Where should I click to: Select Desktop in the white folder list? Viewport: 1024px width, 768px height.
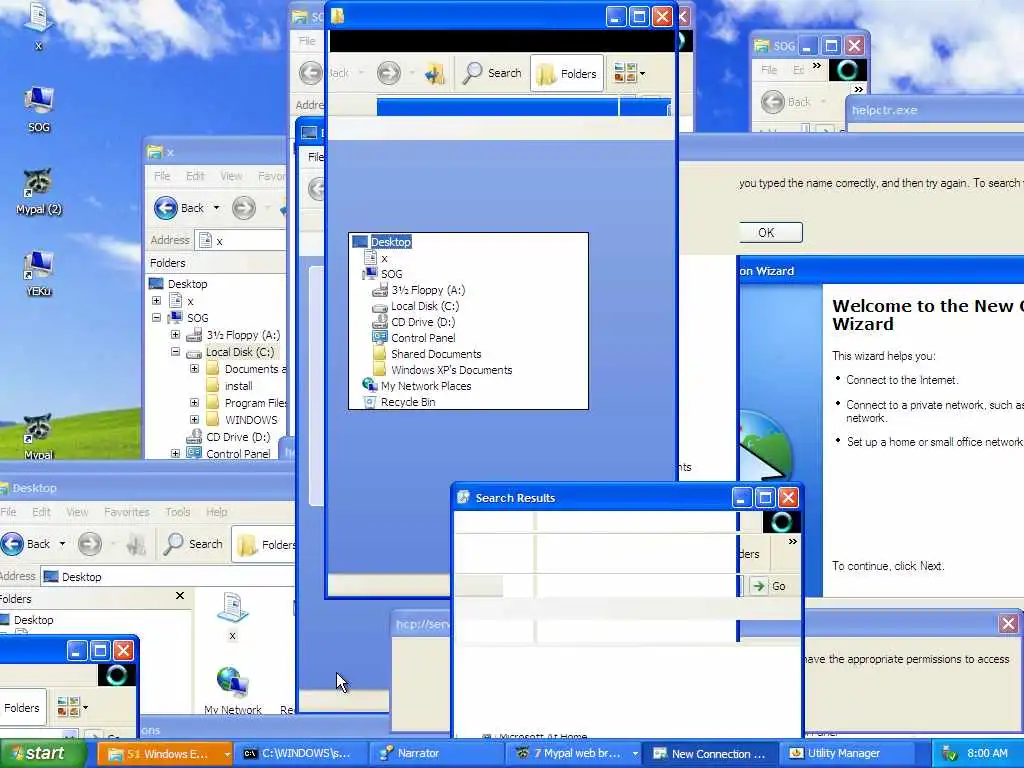point(391,242)
